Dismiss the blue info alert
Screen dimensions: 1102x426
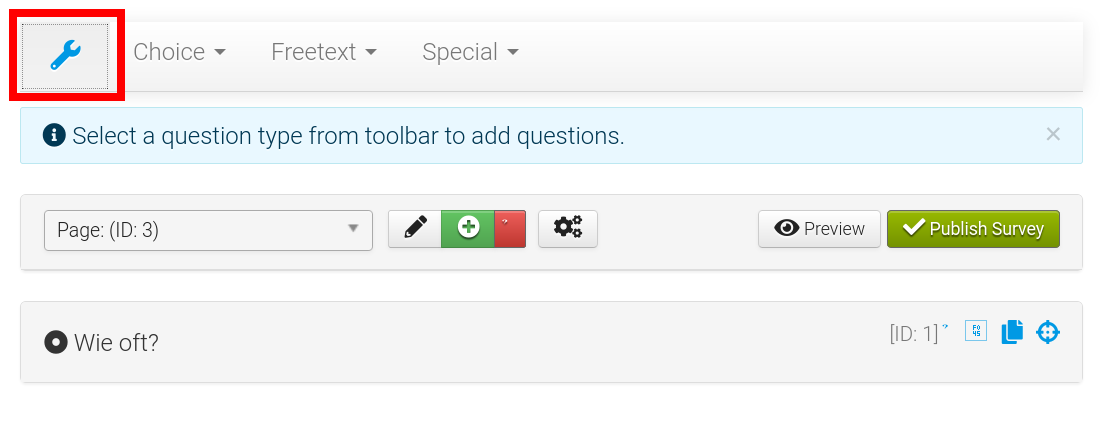point(1053,134)
